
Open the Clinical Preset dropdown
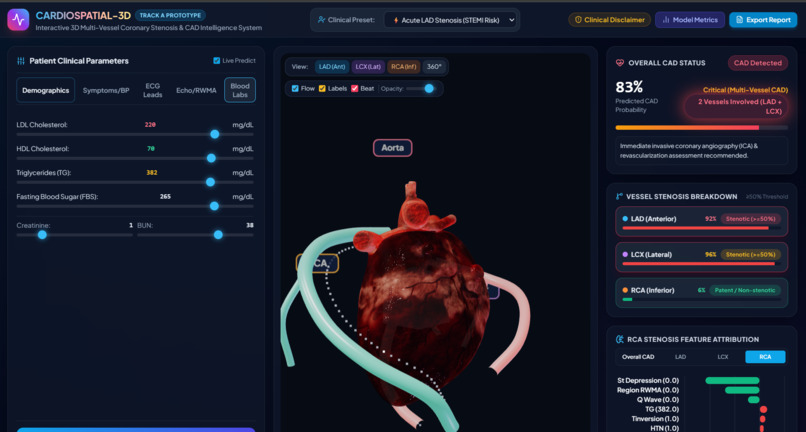coord(450,20)
